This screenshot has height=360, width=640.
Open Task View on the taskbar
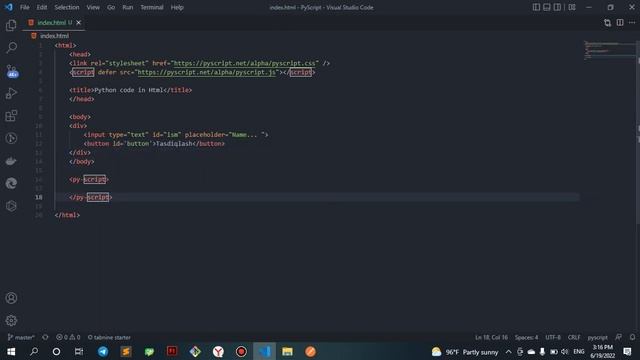[x=79, y=351]
